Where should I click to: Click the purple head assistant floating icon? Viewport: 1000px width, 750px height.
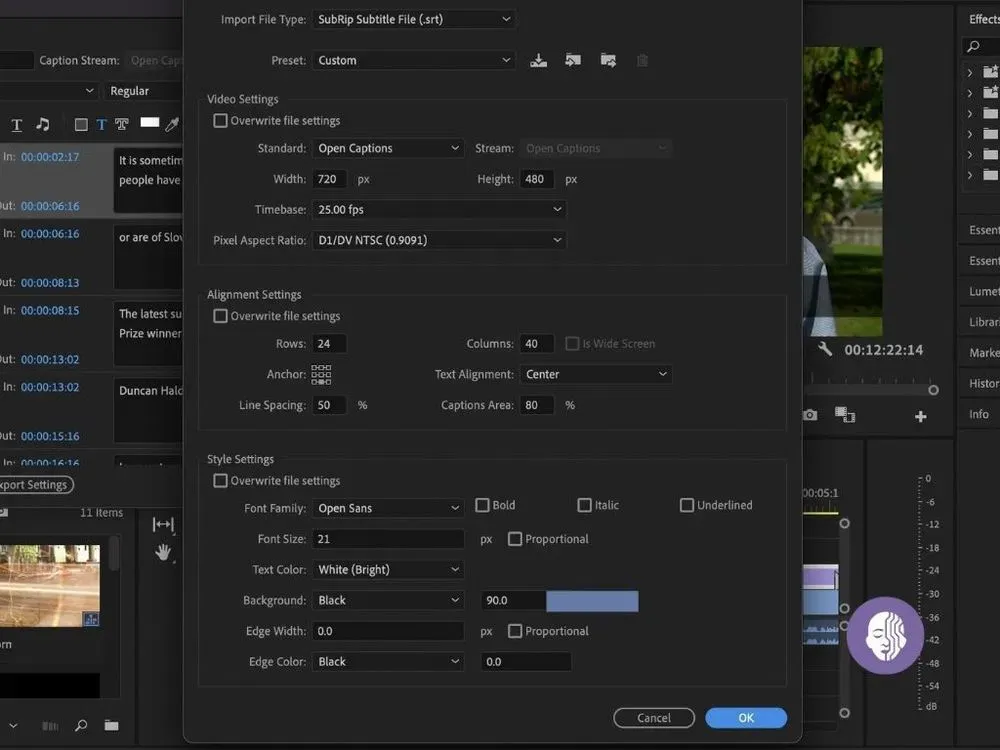click(x=885, y=636)
